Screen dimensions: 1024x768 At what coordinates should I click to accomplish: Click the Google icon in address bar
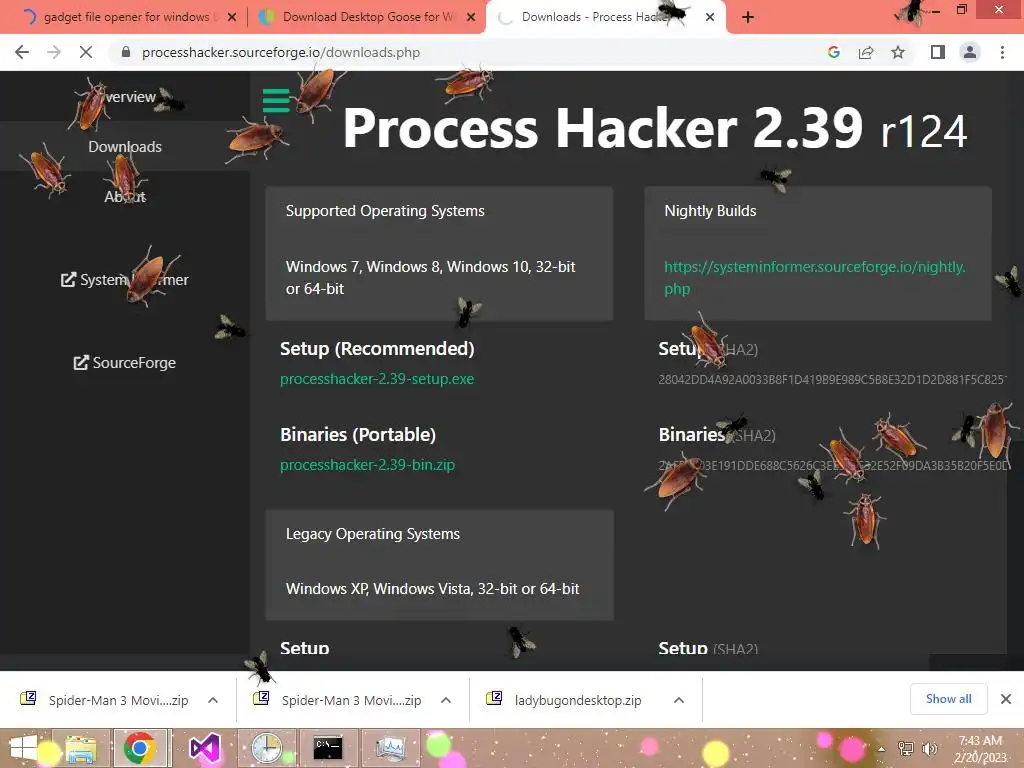click(833, 52)
